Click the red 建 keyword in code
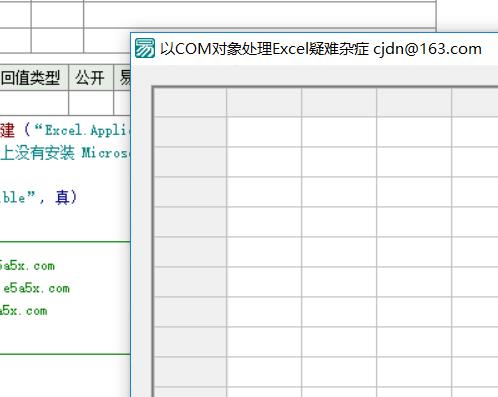The image size is (498, 397). pos(7,130)
